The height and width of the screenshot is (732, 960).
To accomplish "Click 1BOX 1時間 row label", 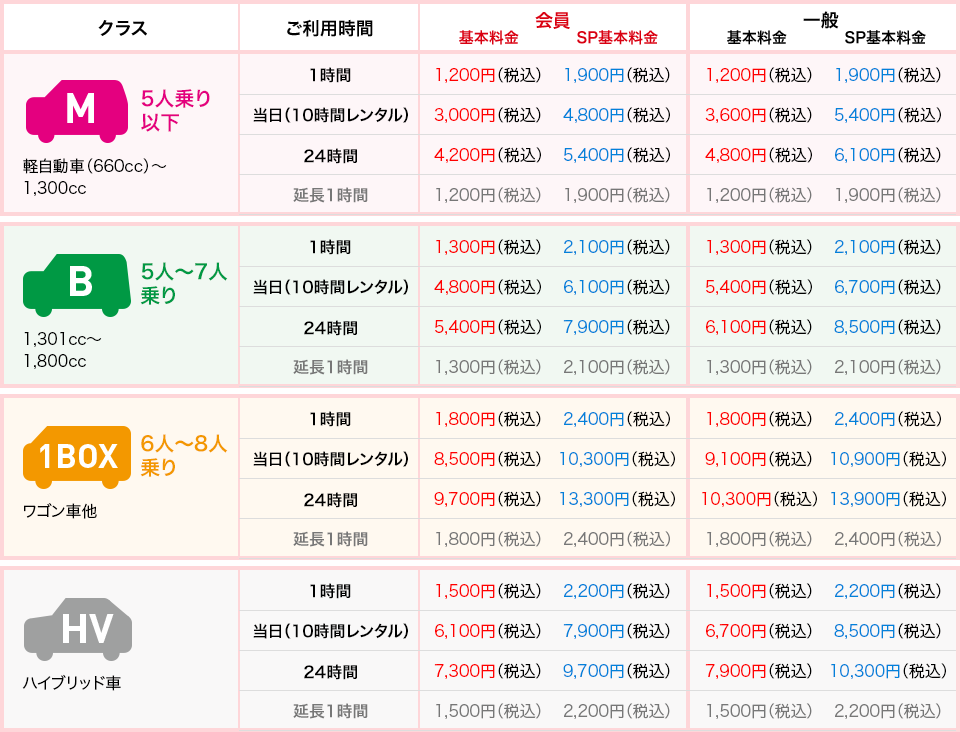I will coord(330,419).
